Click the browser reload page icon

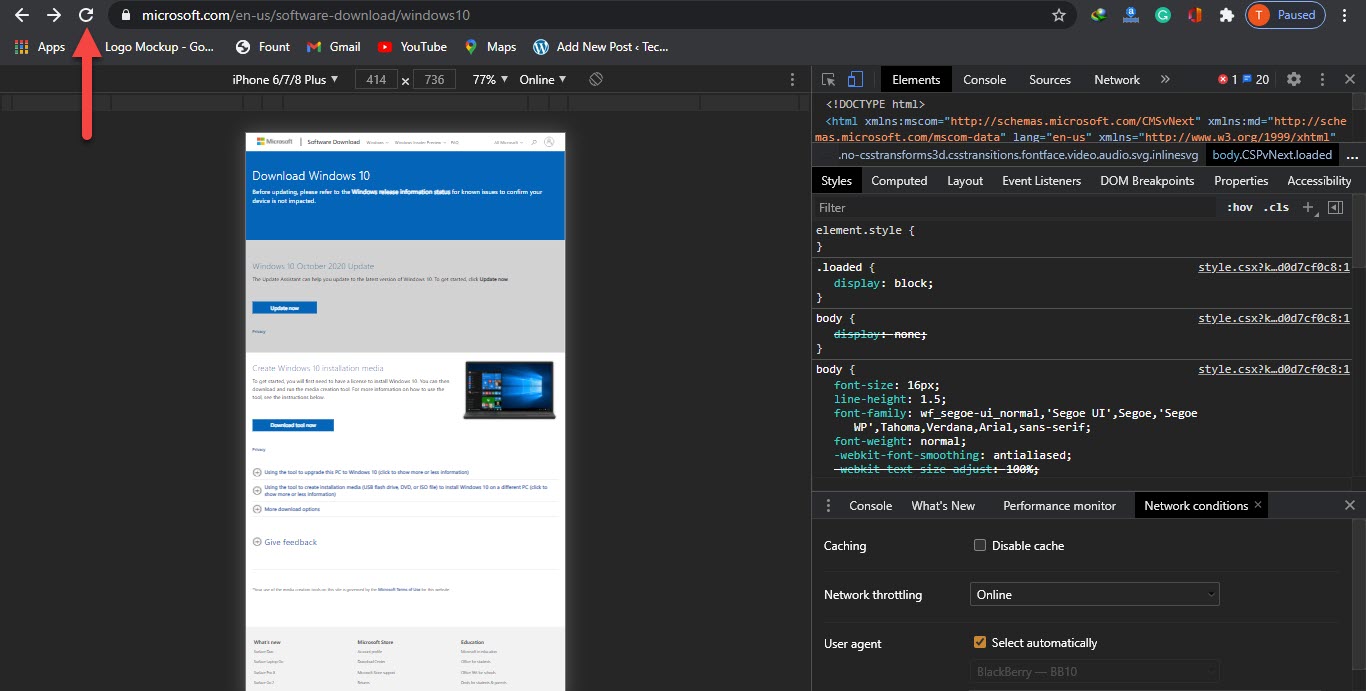(86, 15)
